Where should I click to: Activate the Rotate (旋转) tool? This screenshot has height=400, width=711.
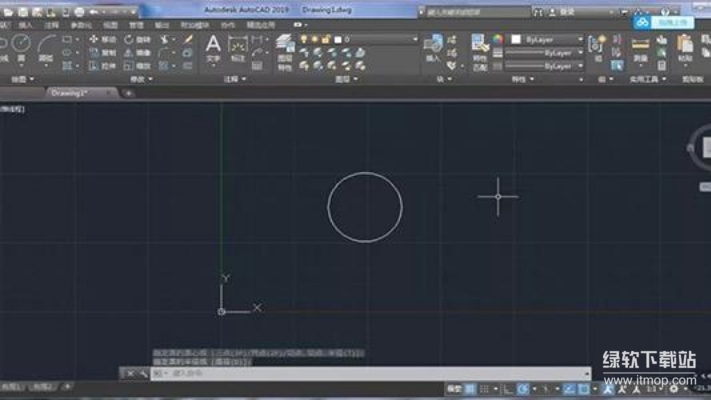pyautogui.click(x=137, y=40)
